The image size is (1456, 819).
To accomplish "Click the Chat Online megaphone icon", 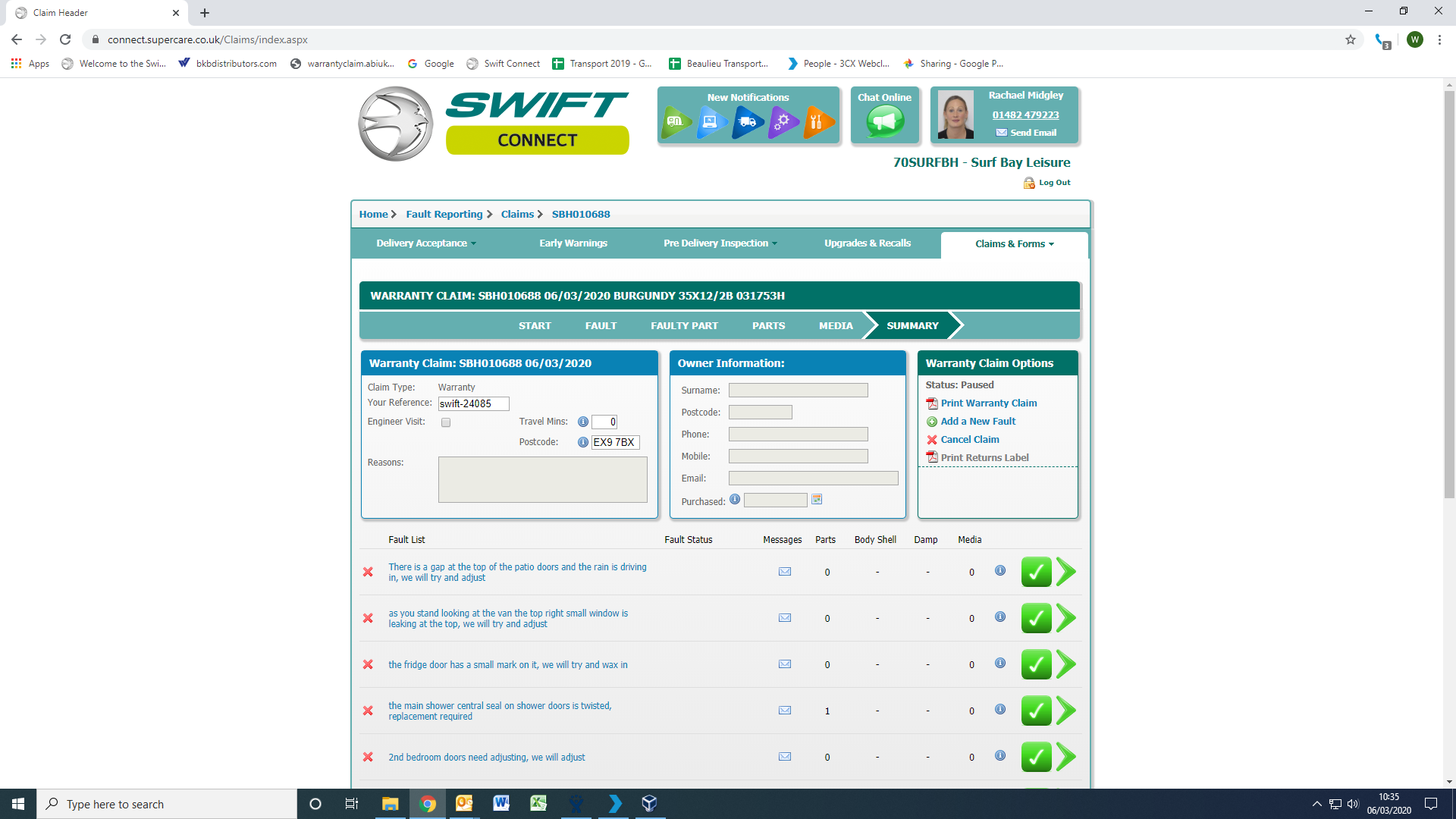I will pos(884,121).
